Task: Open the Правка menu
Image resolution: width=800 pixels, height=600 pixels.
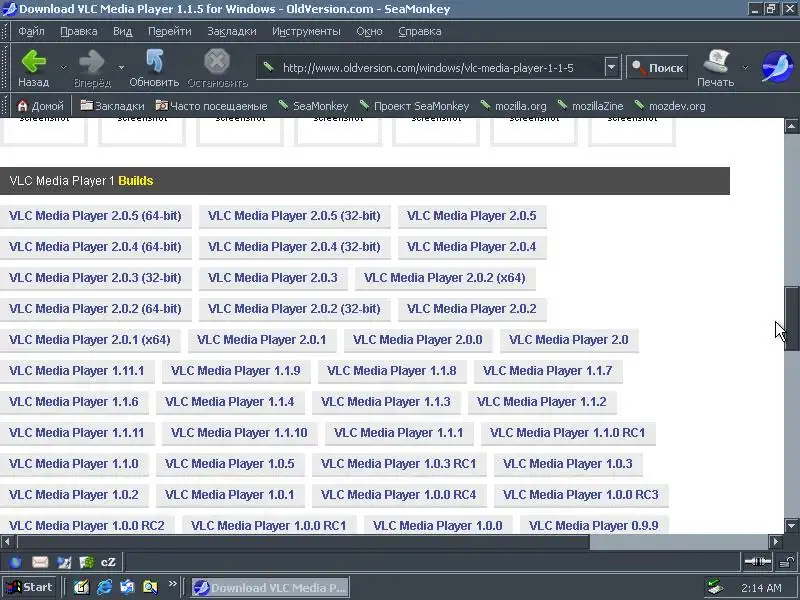Action: pyautogui.click(x=79, y=31)
